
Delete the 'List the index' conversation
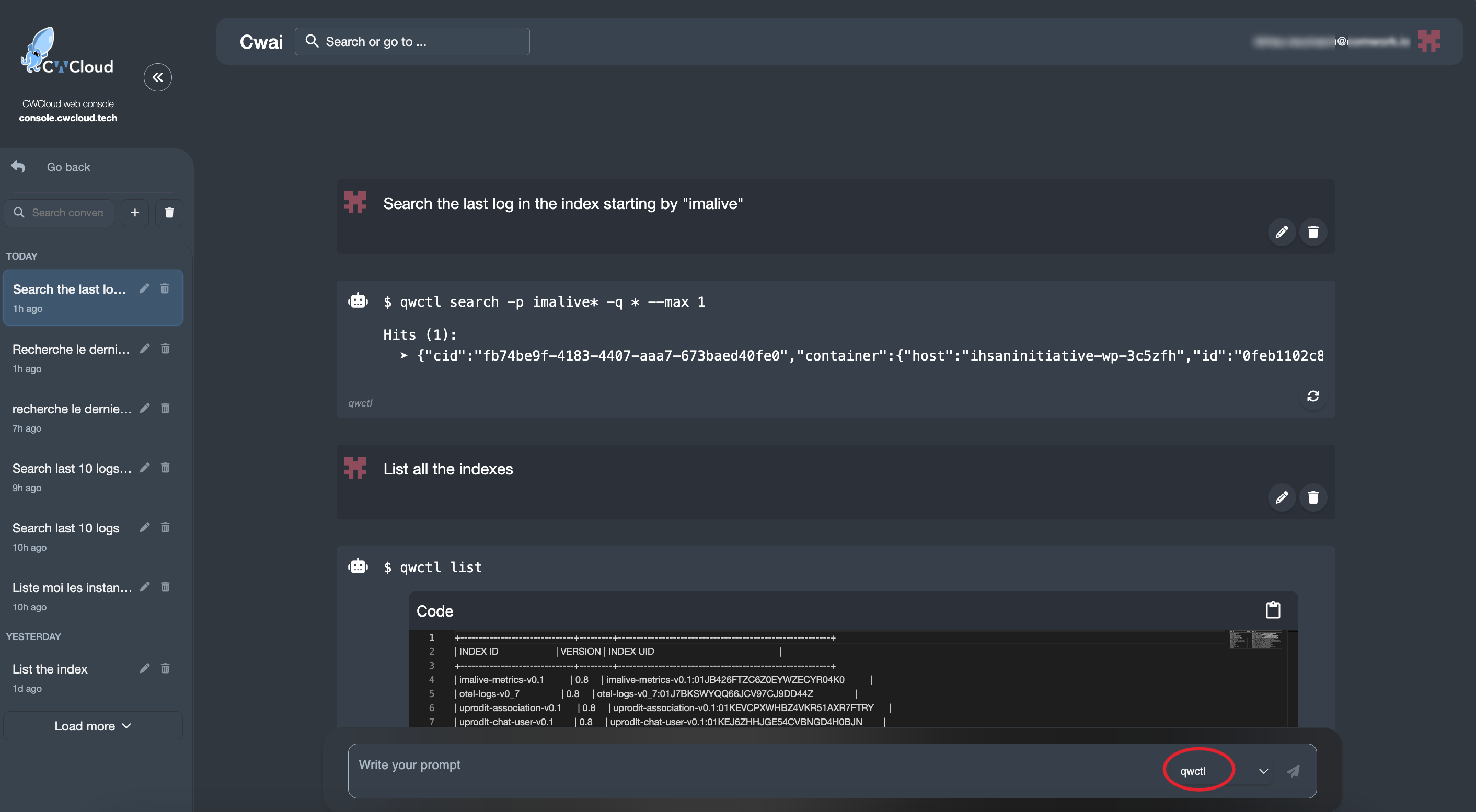(x=165, y=668)
